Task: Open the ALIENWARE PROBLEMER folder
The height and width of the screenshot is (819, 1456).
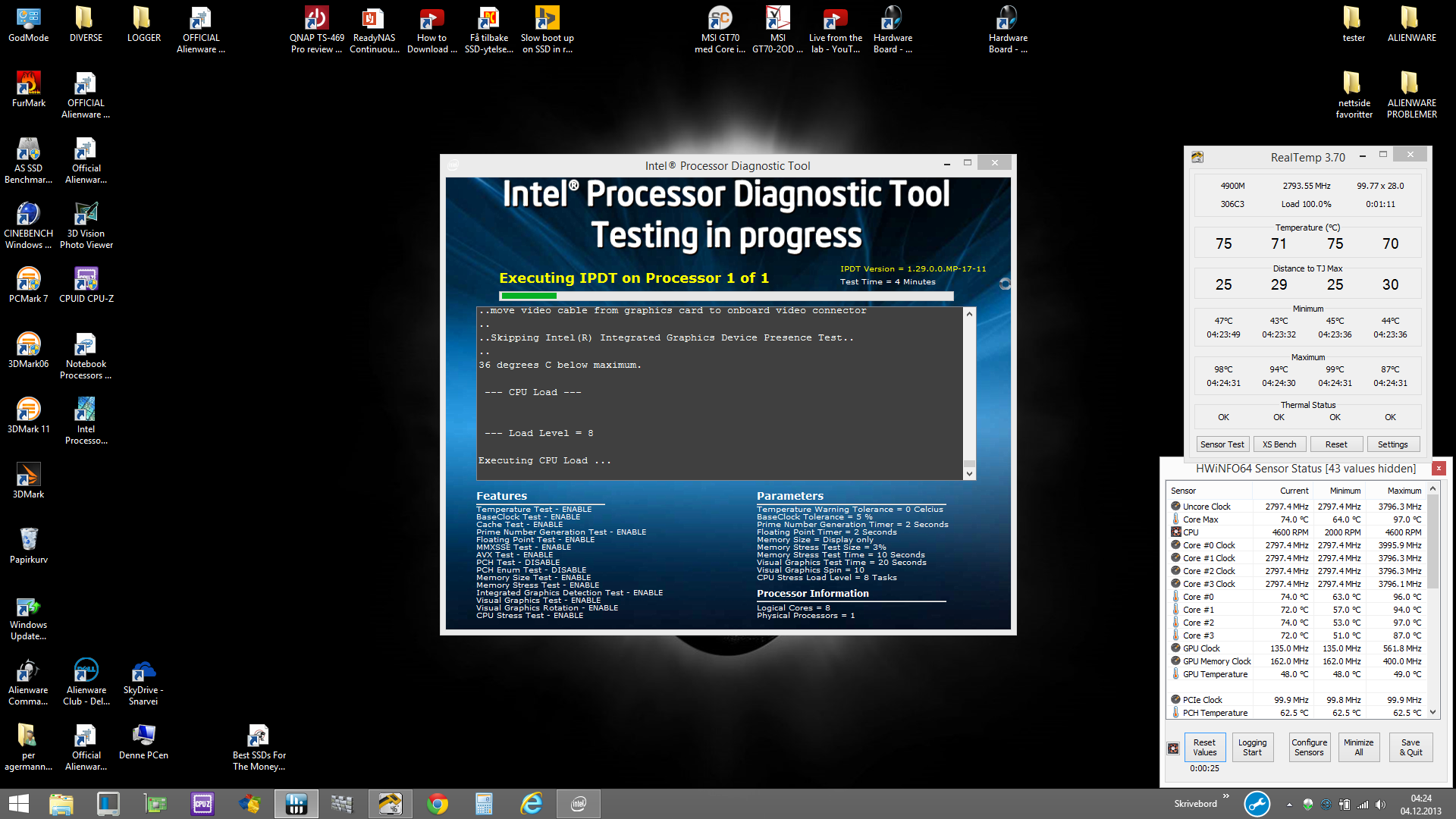Action: point(1411,96)
